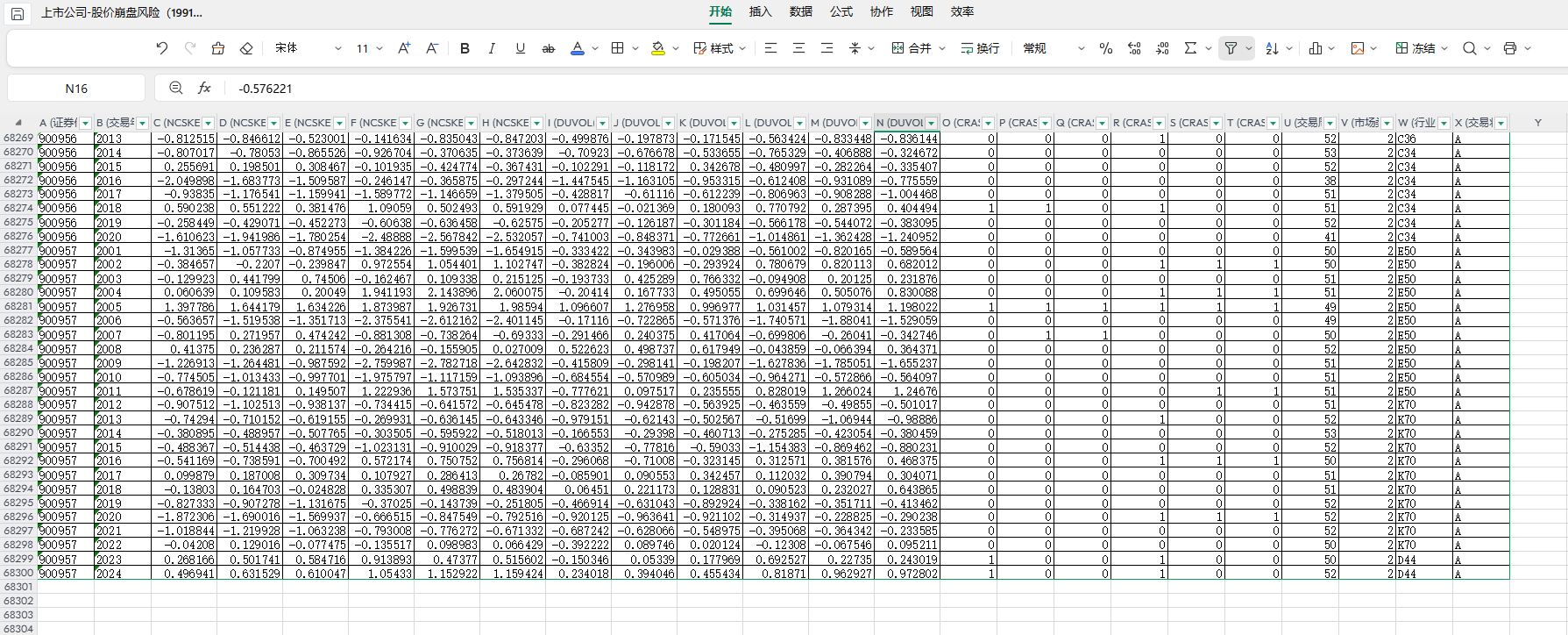Open the font name dropdown showing 宋体
The image size is (1568, 635).
point(308,48)
